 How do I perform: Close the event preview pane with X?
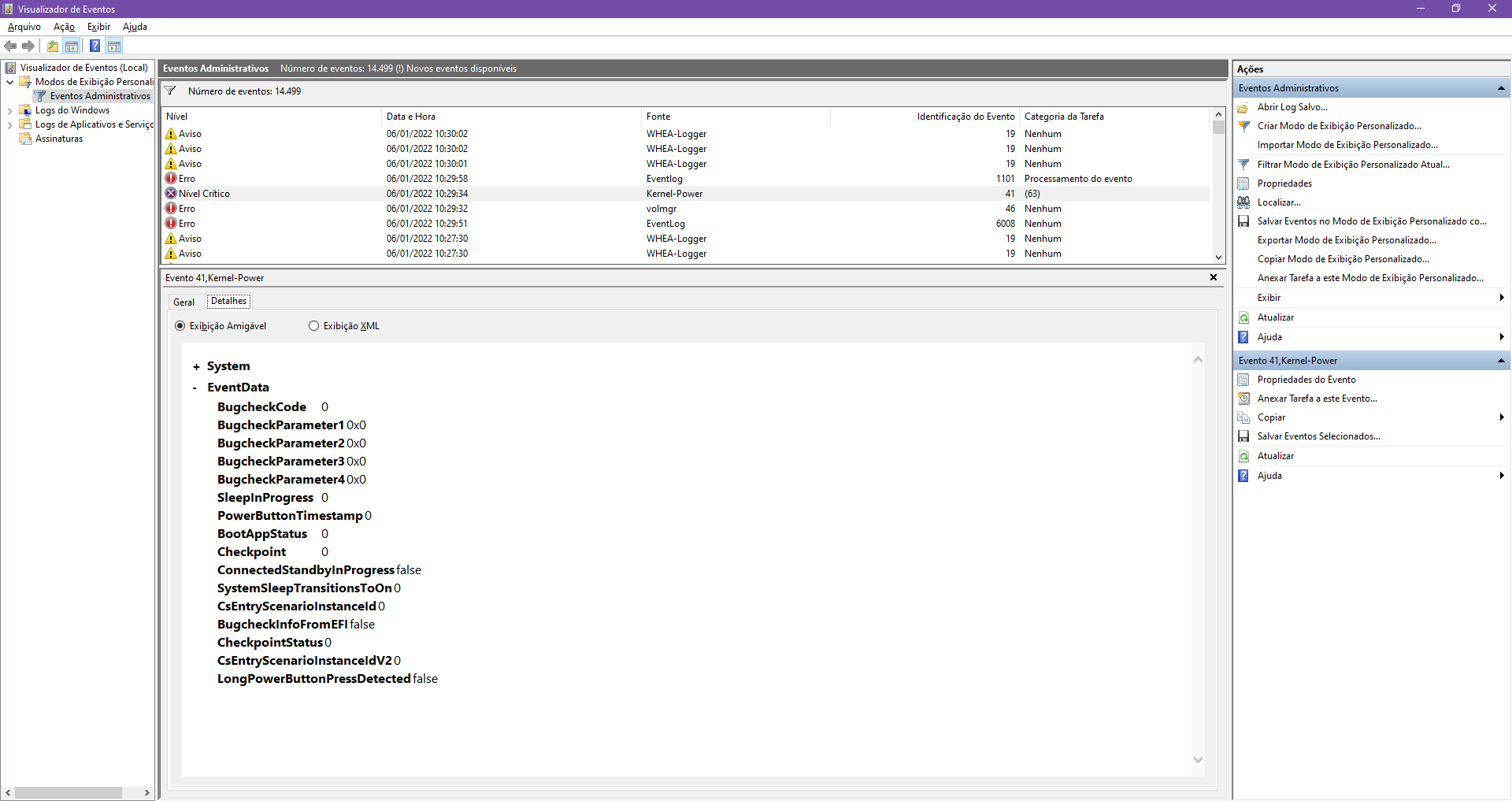pyautogui.click(x=1214, y=277)
